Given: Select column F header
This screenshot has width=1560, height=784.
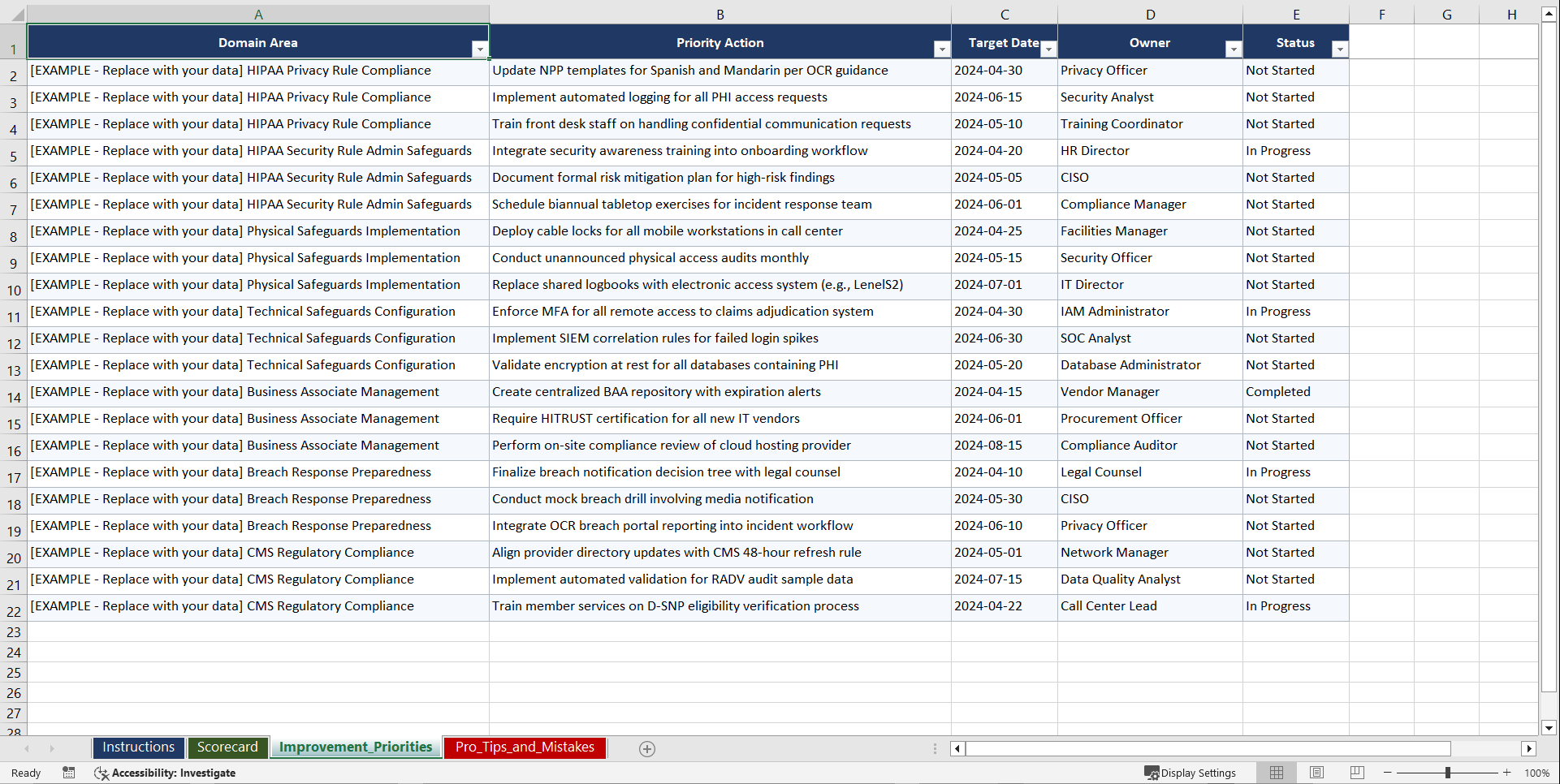Looking at the screenshot, I should 1381,14.
